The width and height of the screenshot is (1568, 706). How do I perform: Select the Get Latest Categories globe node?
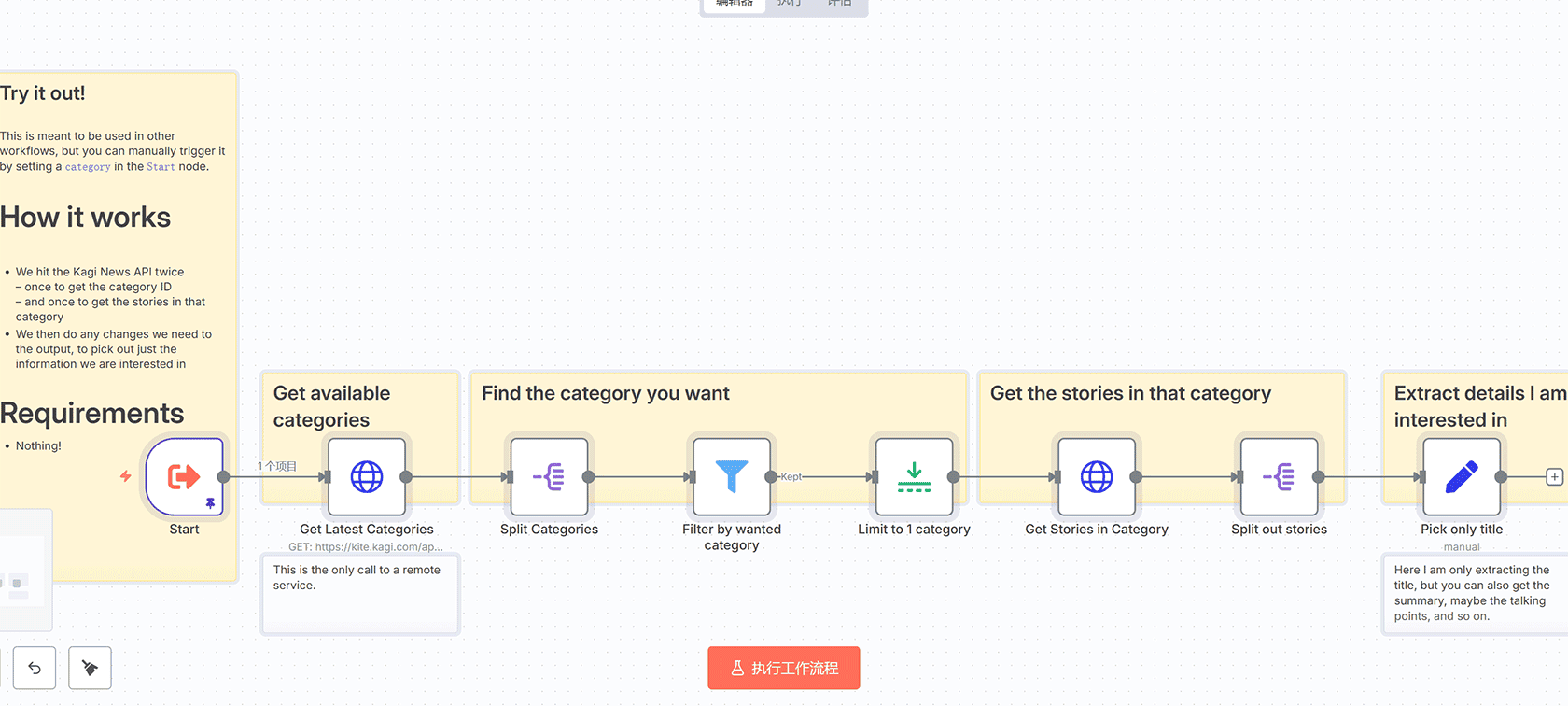pos(366,476)
